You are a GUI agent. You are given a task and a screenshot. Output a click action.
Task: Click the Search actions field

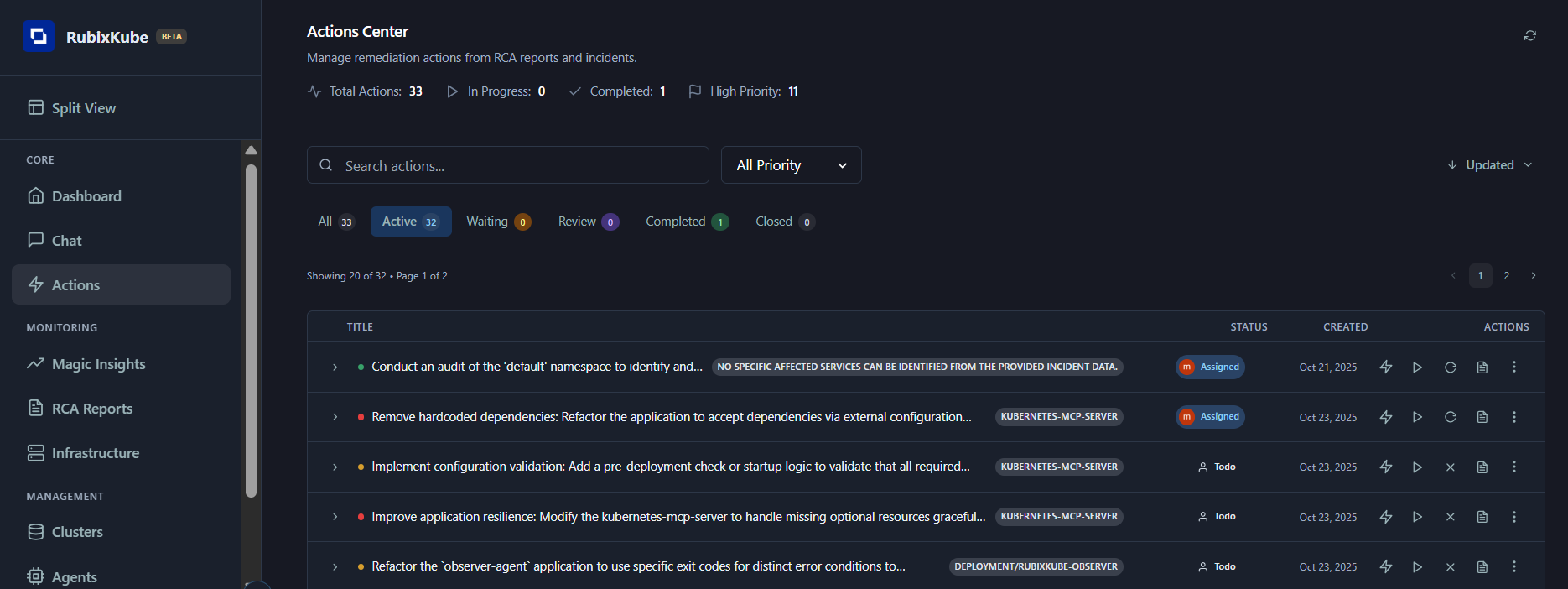coord(508,165)
